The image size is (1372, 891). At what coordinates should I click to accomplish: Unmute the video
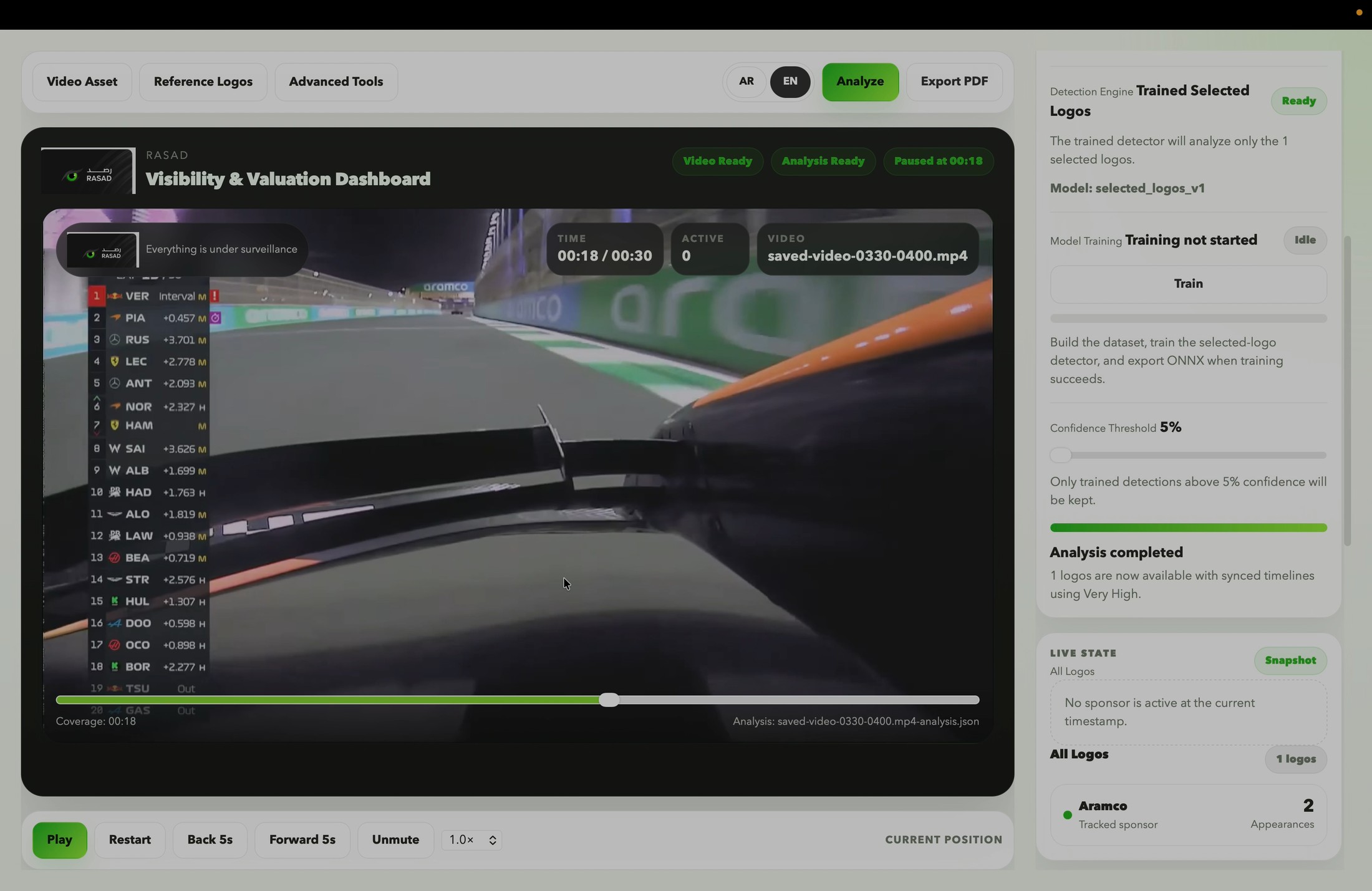[x=395, y=840]
